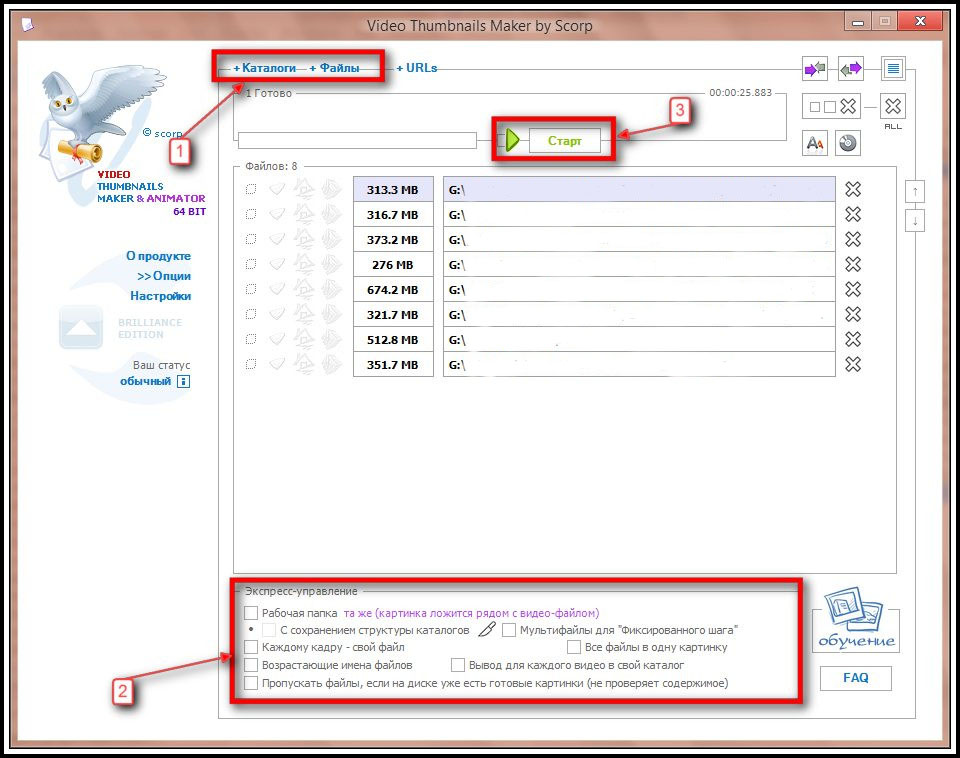Select the G:\ path of the 313.3 MB file
The width and height of the screenshot is (960, 758).
click(x=639, y=189)
